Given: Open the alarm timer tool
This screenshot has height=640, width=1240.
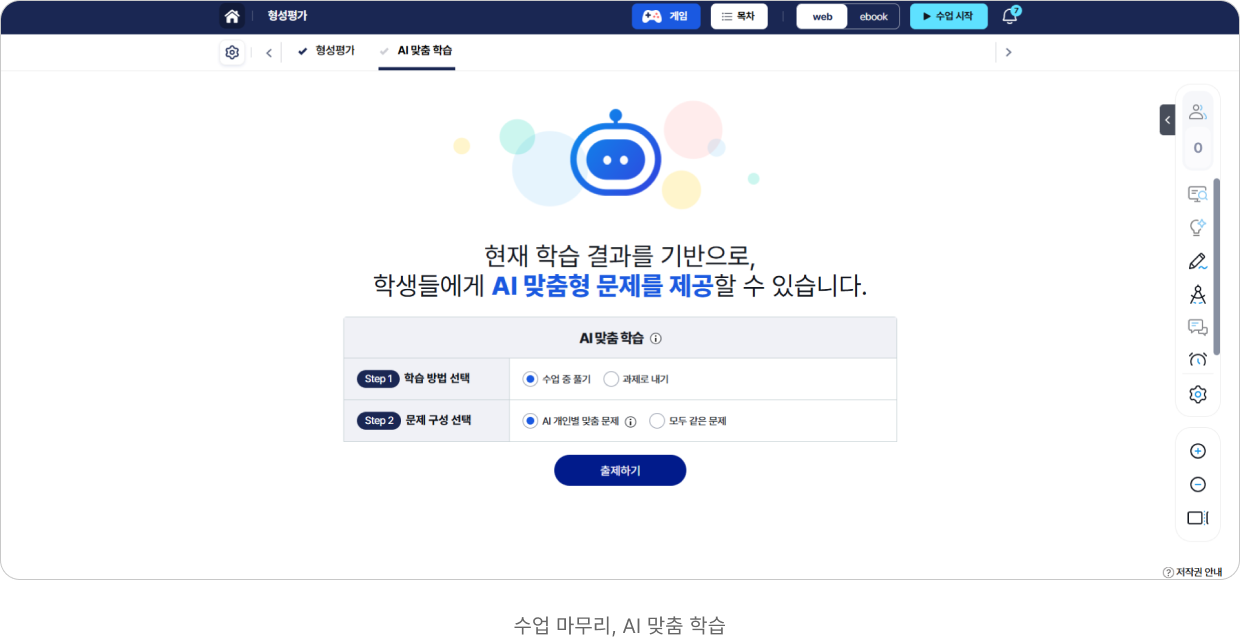Looking at the screenshot, I should pos(1198,360).
